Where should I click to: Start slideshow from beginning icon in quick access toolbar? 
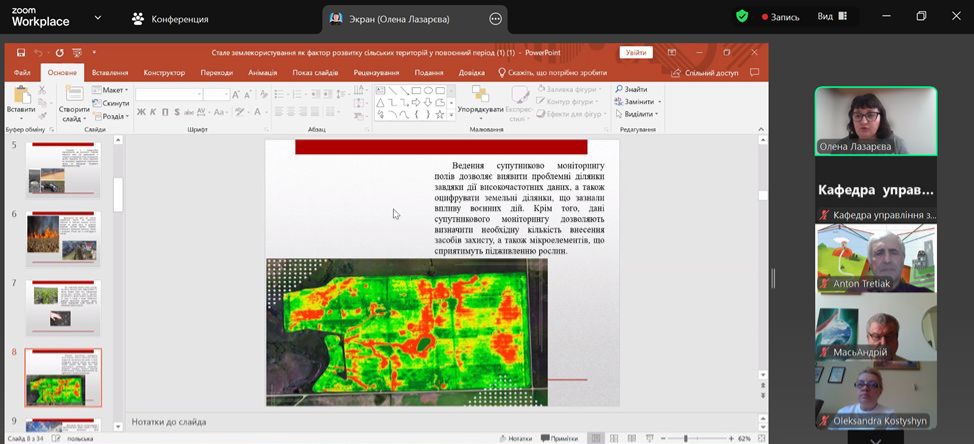point(77,53)
